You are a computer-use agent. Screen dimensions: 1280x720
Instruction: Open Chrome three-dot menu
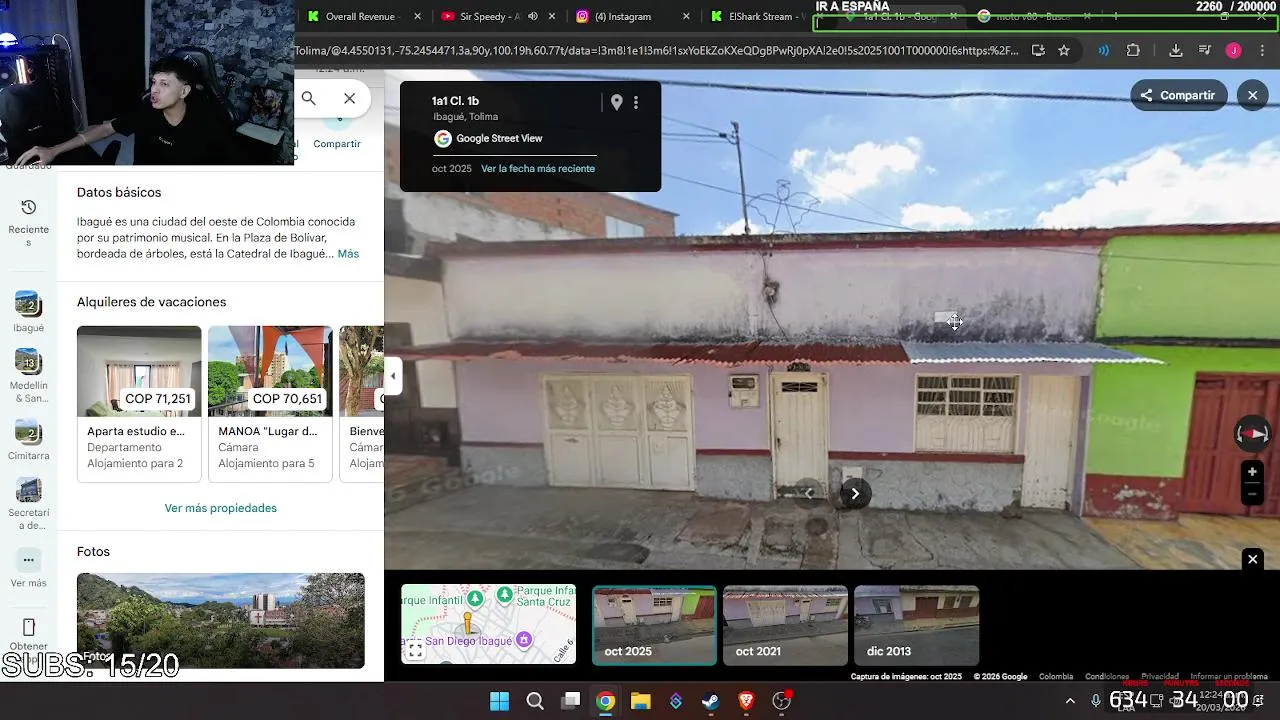tap(1262, 50)
